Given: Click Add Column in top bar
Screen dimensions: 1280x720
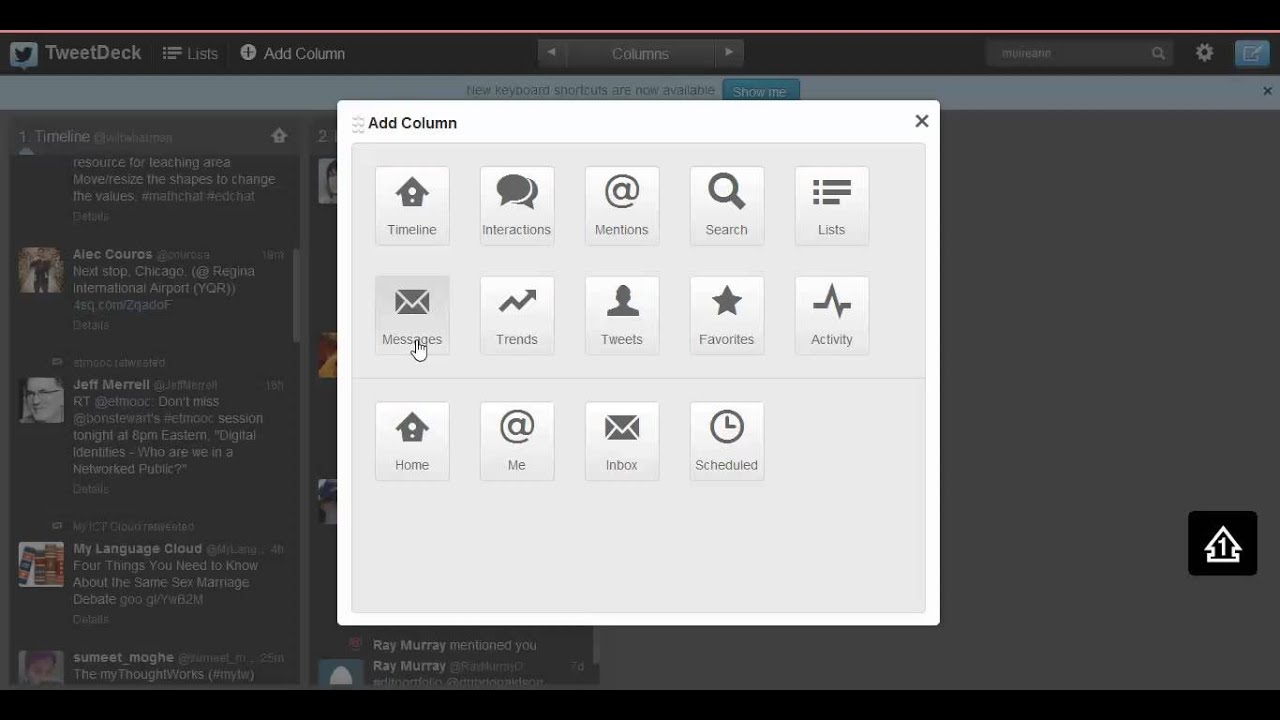Looking at the screenshot, I should [293, 54].
